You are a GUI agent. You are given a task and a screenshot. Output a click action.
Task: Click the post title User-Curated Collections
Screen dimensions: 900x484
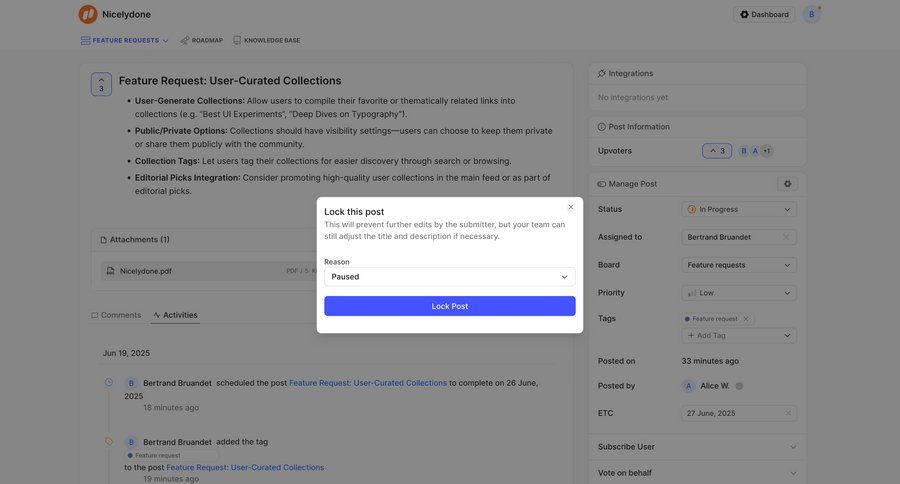[x=230, y=81]
